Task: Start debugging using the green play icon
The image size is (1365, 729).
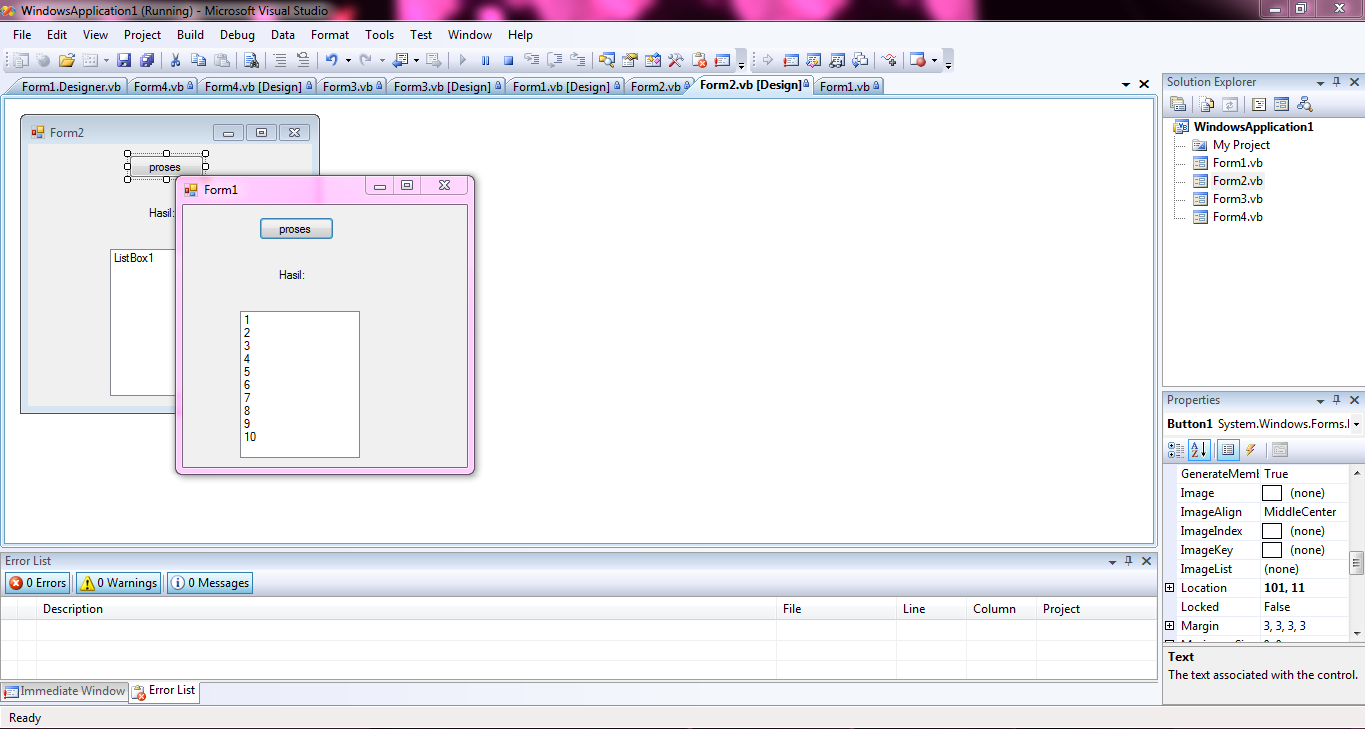Action: point(462,59)
